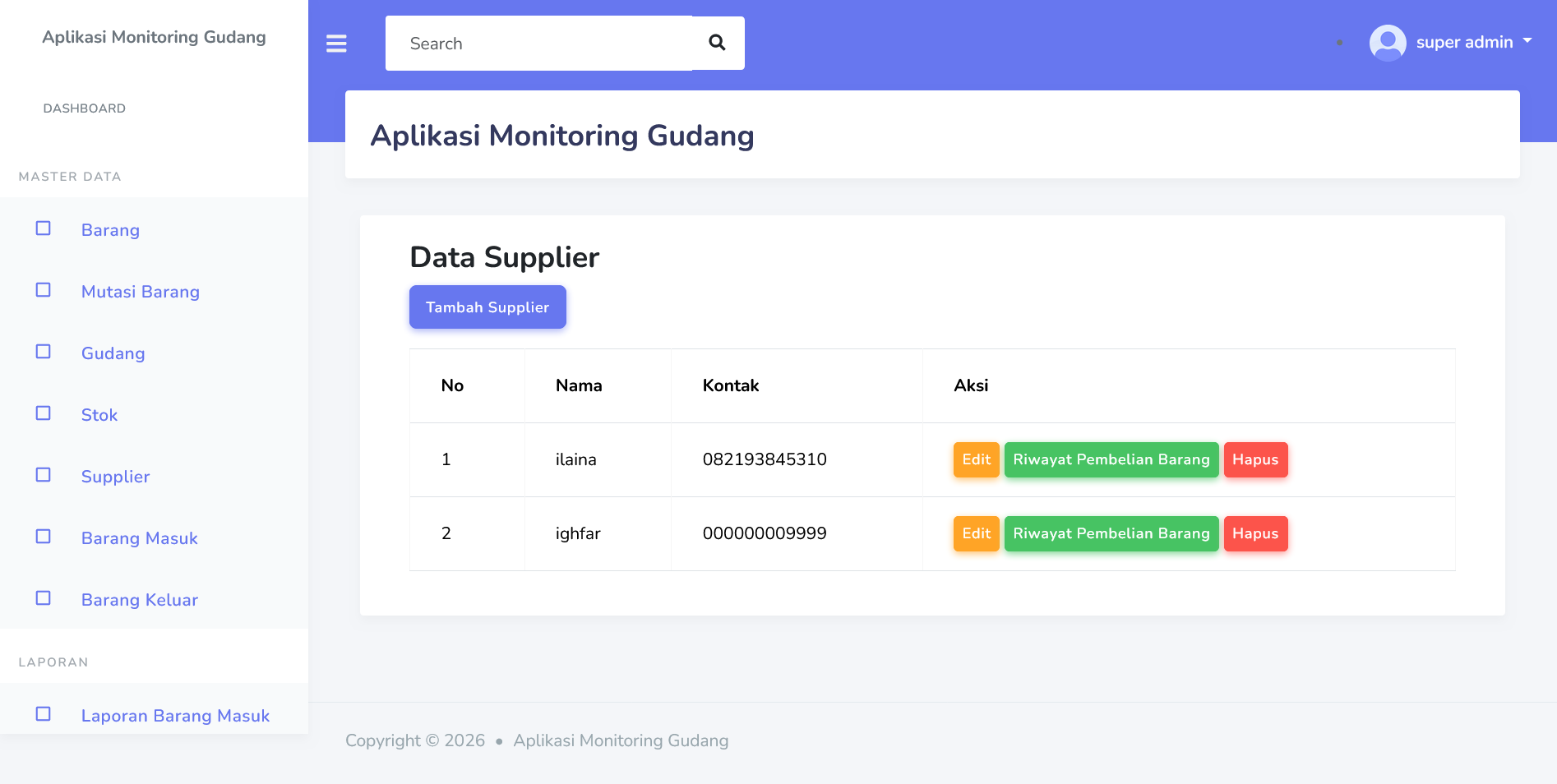Open Laporan Barang Masuk report

175,716
